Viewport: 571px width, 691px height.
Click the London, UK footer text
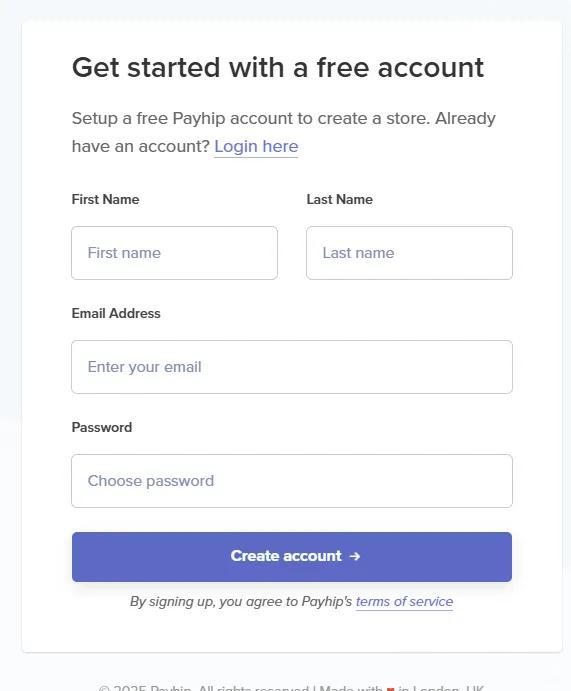click(x=449, y=688)
